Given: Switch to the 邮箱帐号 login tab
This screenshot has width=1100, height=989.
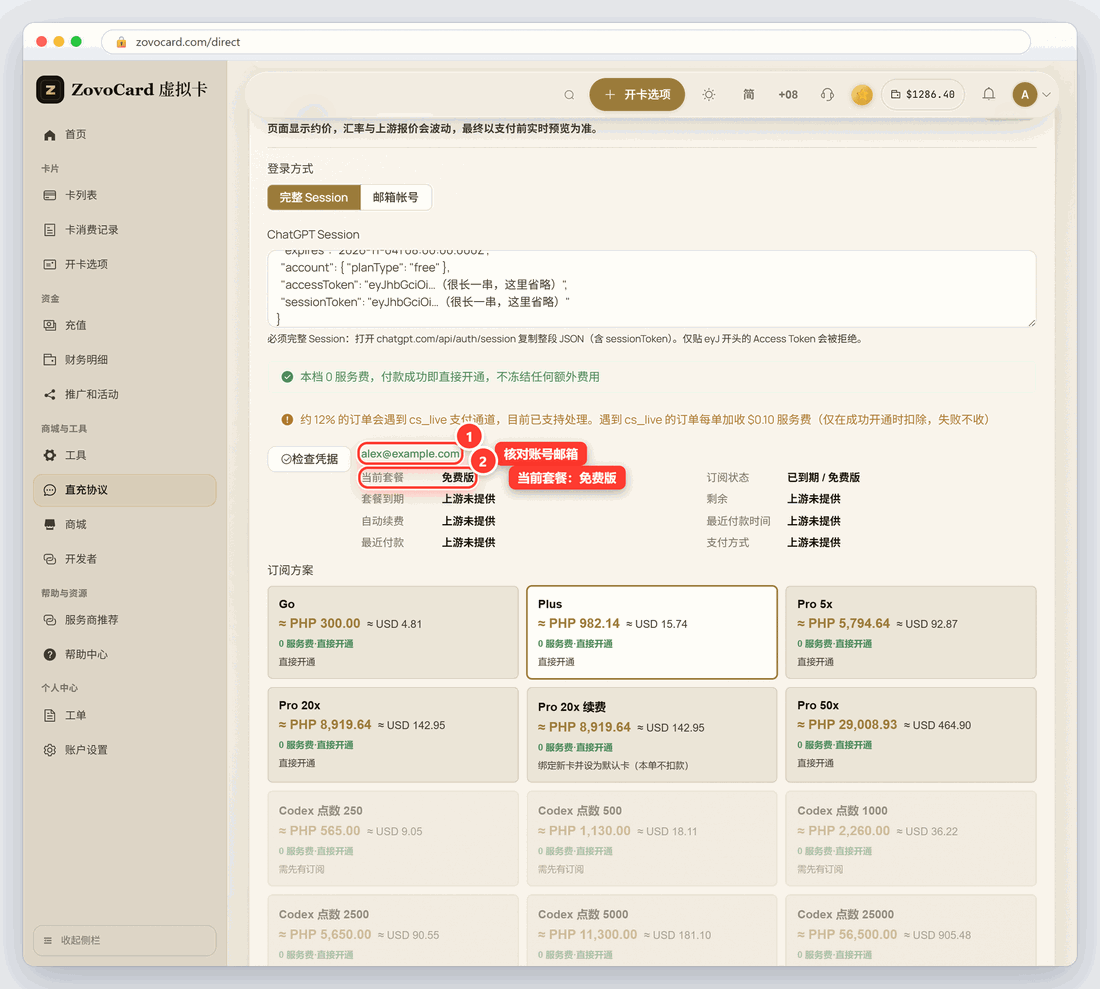Looking at the screenshot, I should [395, 198].
